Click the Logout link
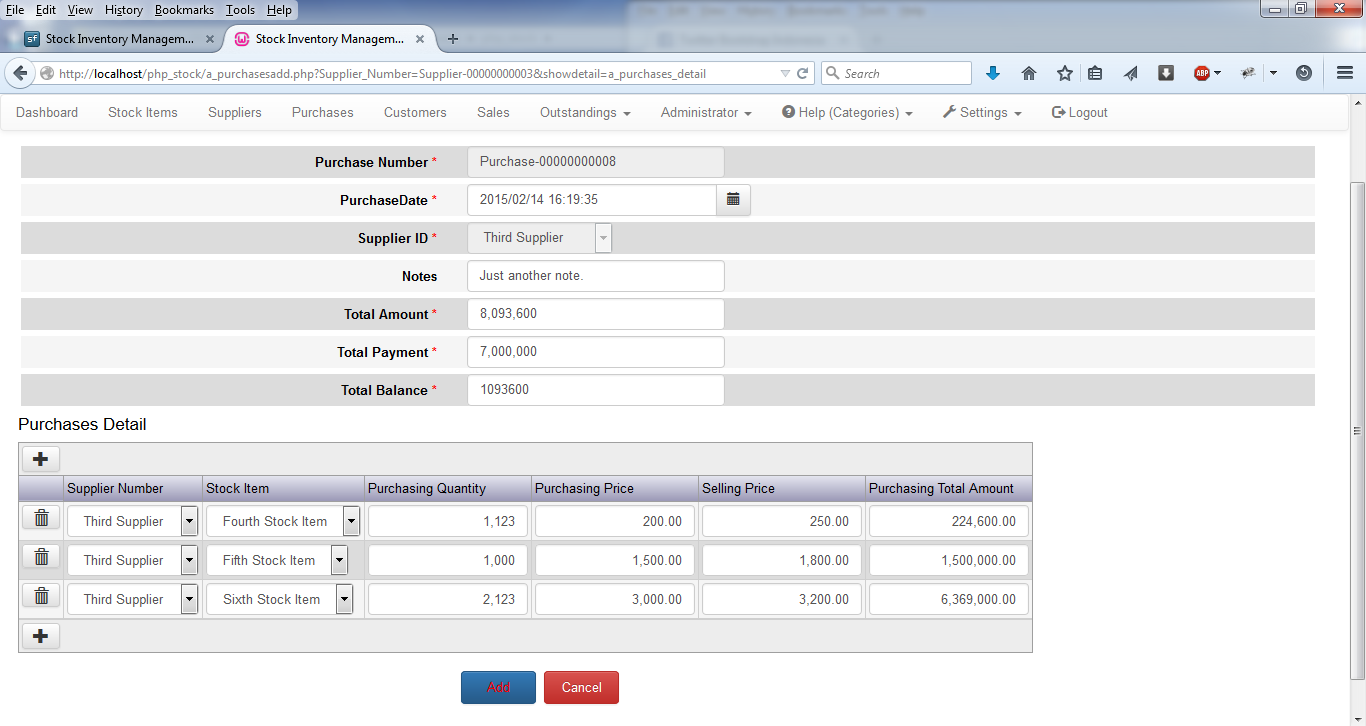 (x=1079, y=112)
